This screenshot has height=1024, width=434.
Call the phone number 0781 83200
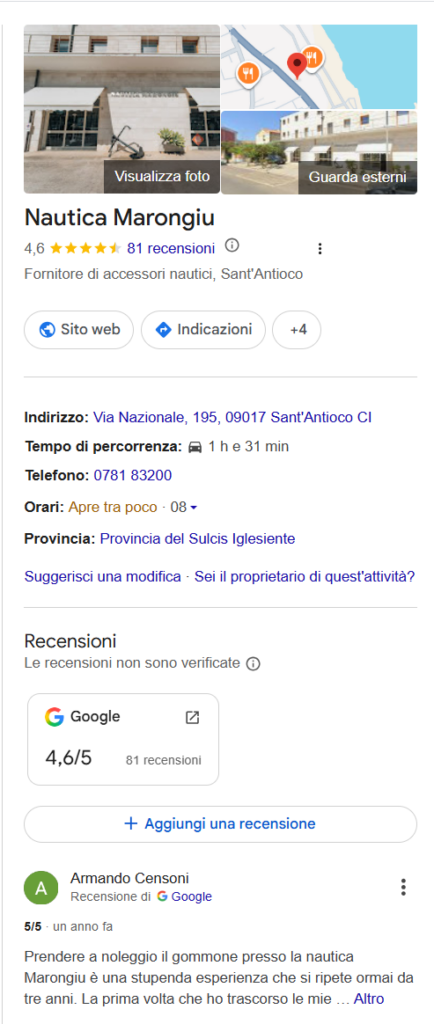pyautogui.click(x=132, y=475)
